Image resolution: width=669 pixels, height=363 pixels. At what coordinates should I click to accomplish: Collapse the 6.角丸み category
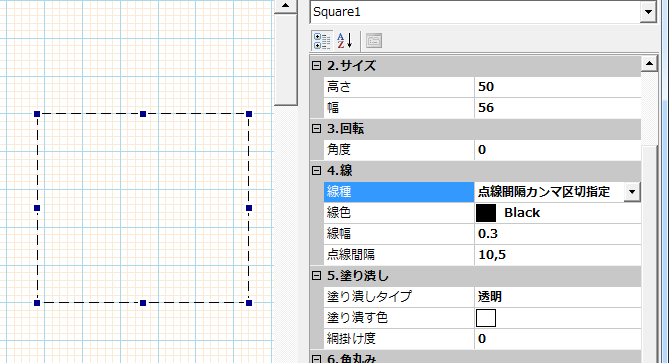(316, 359)
